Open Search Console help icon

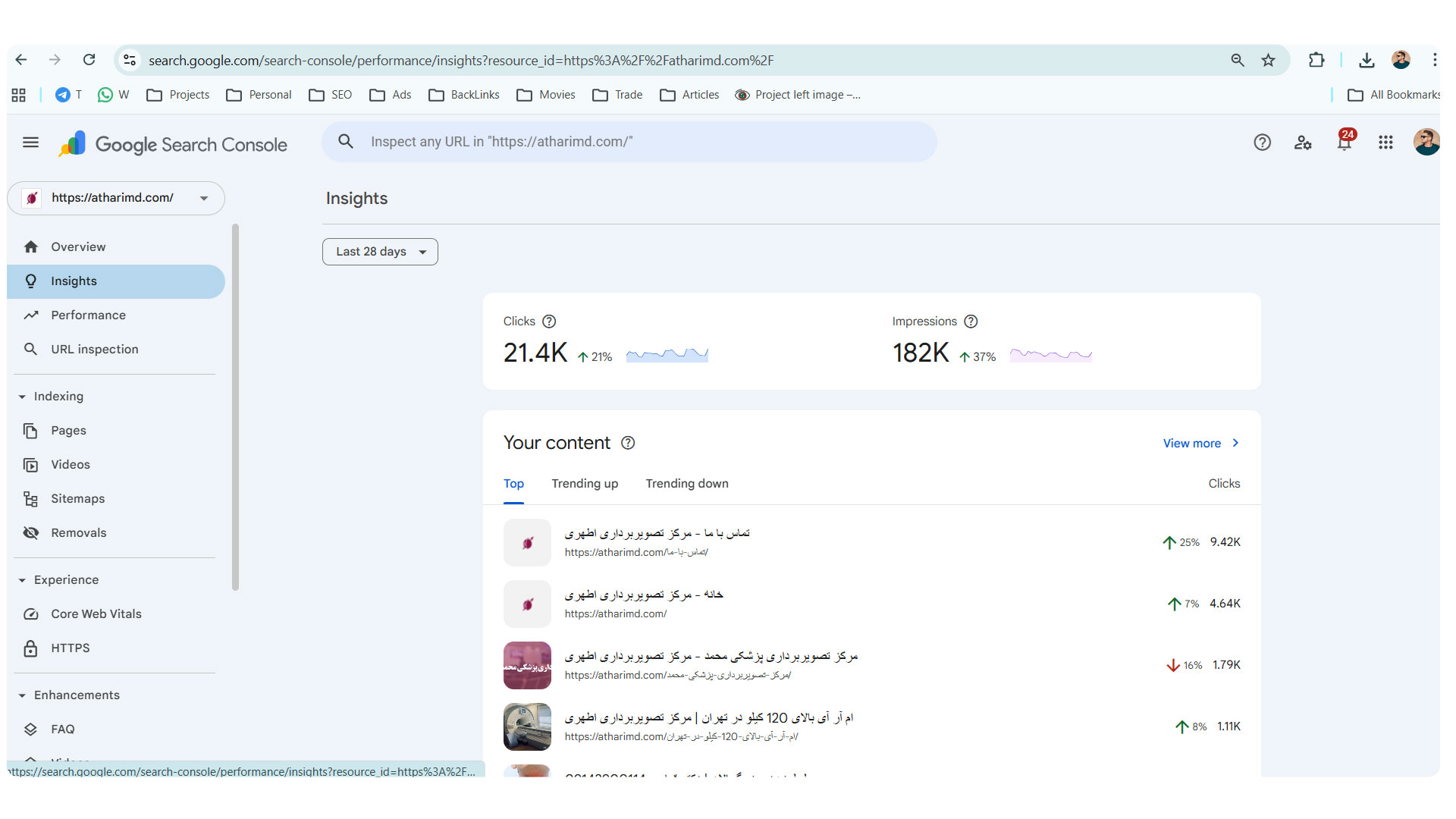click(x=1262, y=143)
